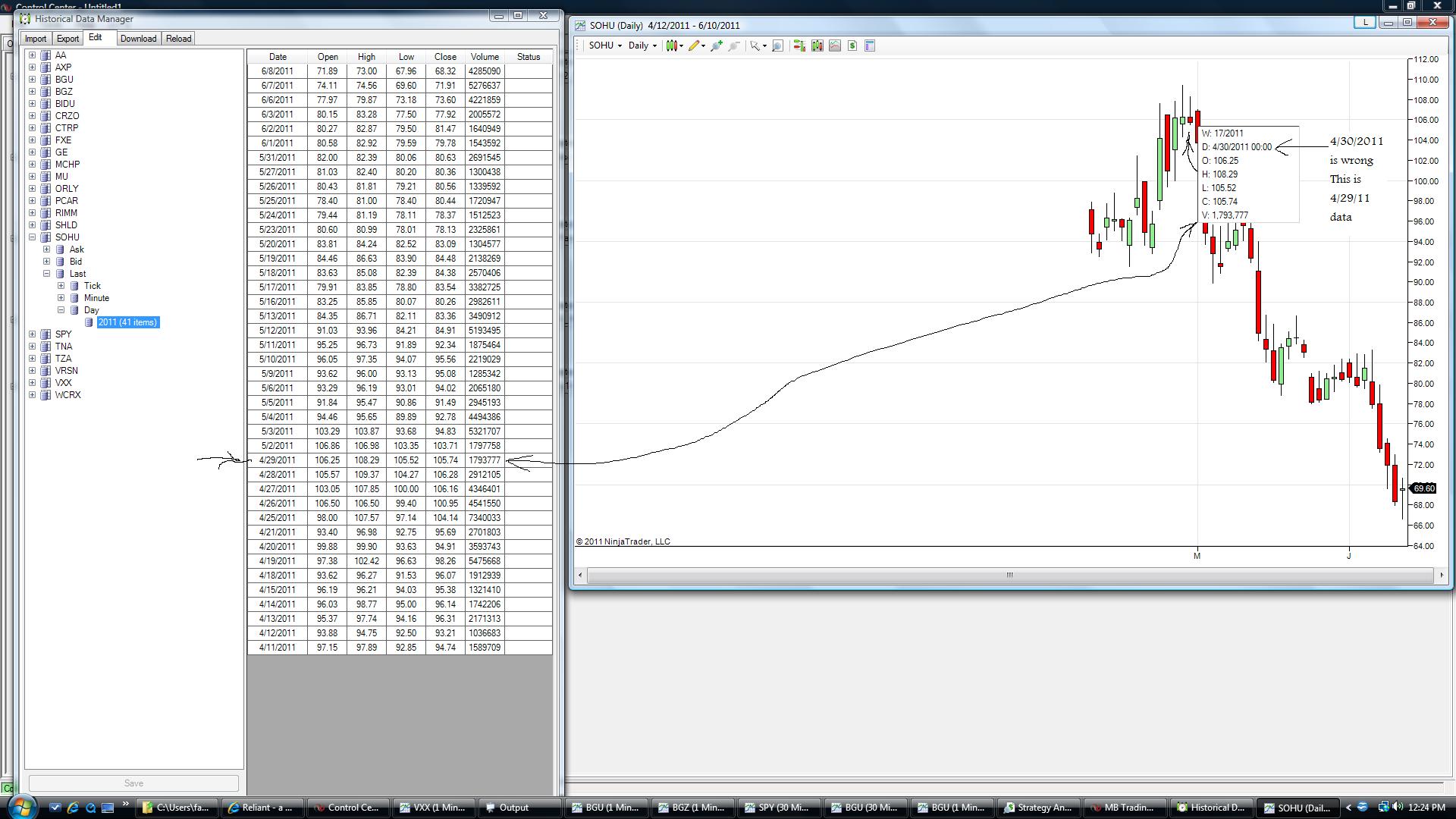Image resolution: width=1456 pixels, height=819 pixels.
Task: Click the zoom in magnifier icon
Action: 716,45
